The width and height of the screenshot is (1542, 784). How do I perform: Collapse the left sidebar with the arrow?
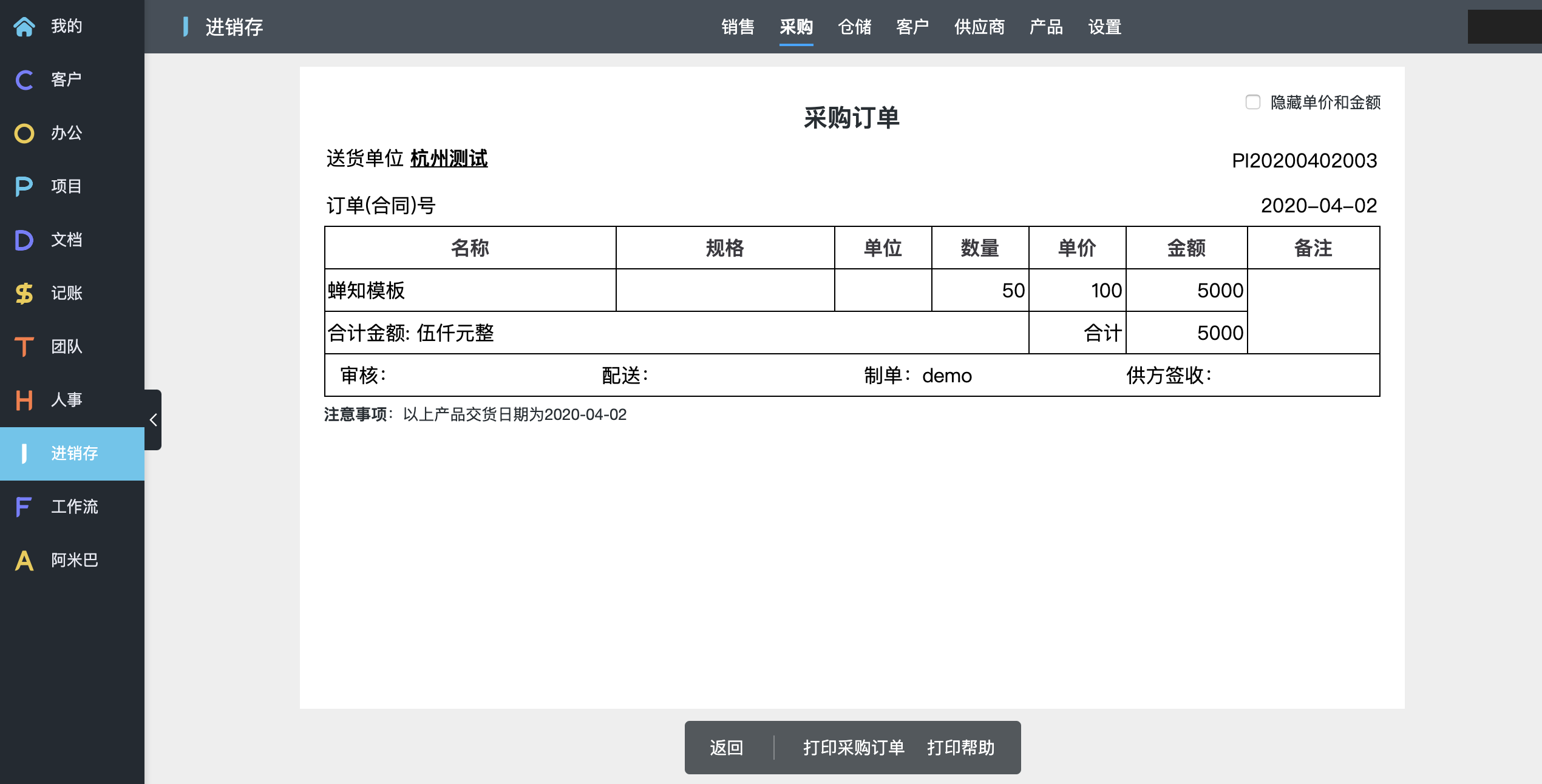(x=154, y=420)
